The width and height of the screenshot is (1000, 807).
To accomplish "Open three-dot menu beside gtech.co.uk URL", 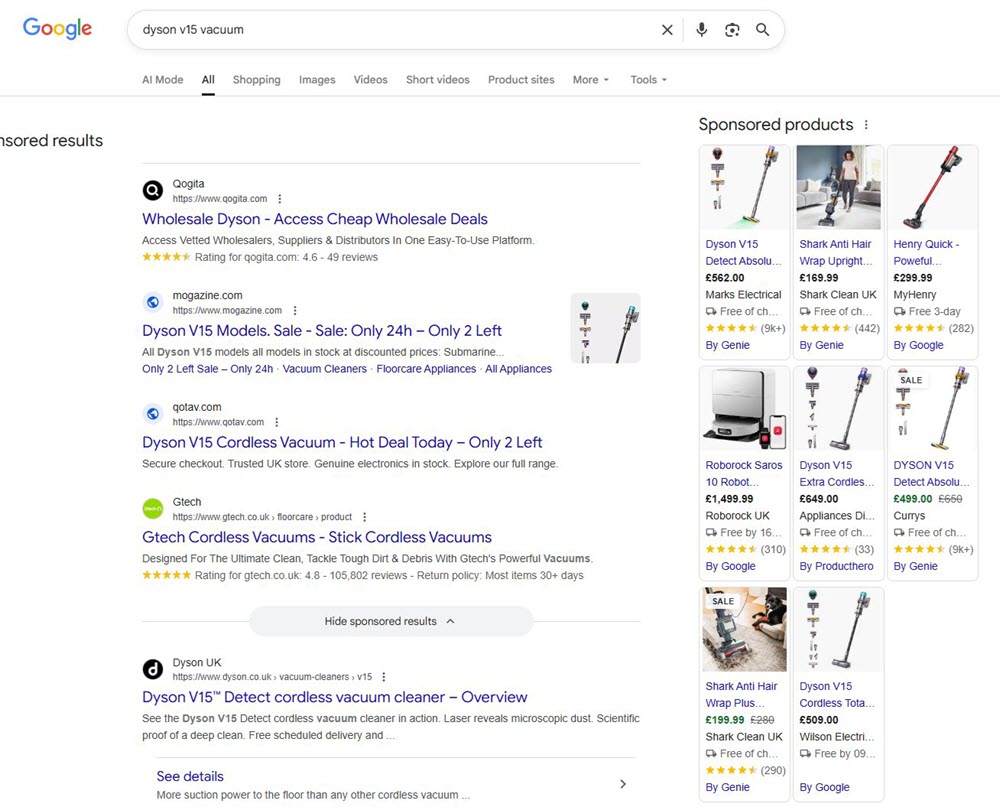I will [x=365, y=517].
